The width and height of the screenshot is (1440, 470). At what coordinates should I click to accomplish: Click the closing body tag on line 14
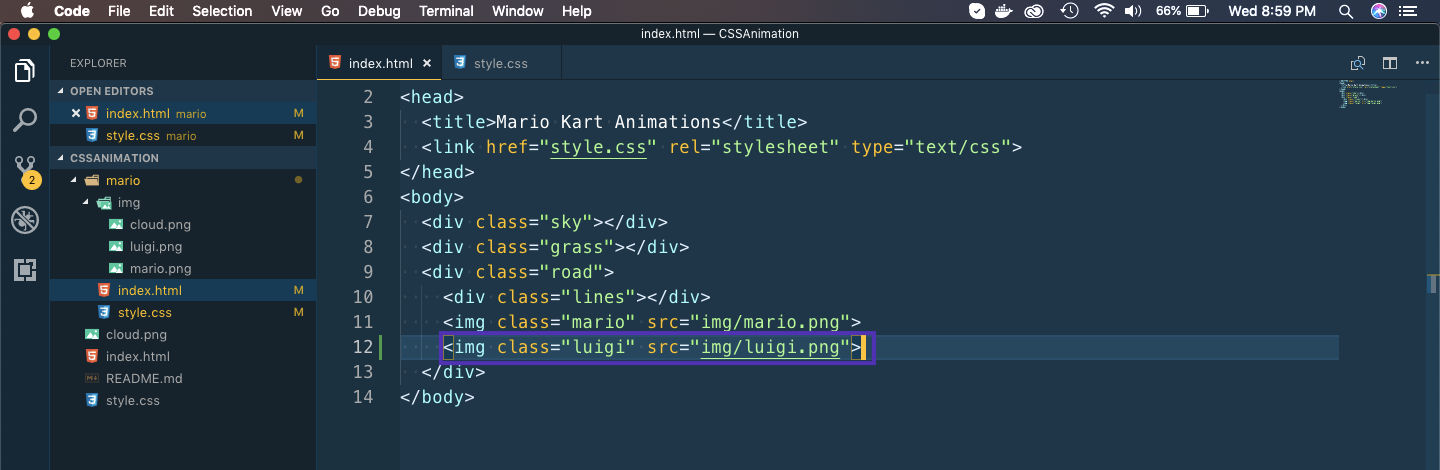437,397
